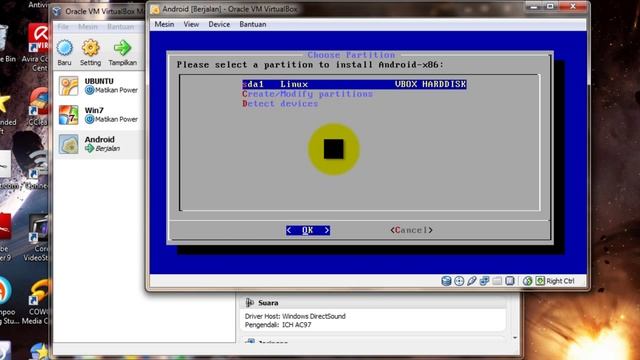This screenshot has height=360, width=640.
Task: Click the shared folders status icon
Action: (497, 281)
